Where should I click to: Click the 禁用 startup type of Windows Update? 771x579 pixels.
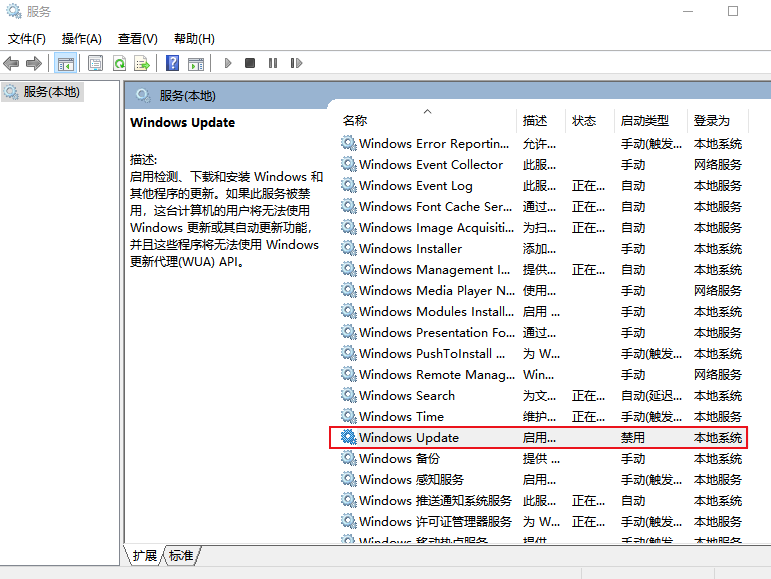(x=632, y=437)
